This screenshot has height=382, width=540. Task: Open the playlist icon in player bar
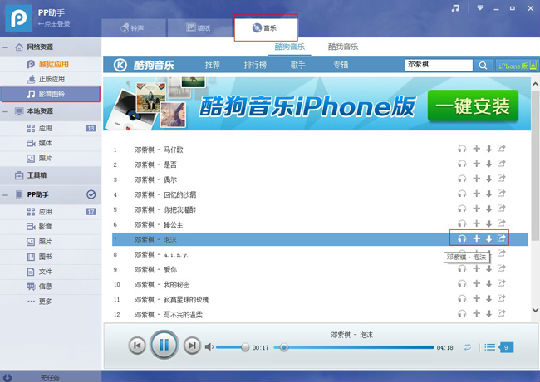489,347
